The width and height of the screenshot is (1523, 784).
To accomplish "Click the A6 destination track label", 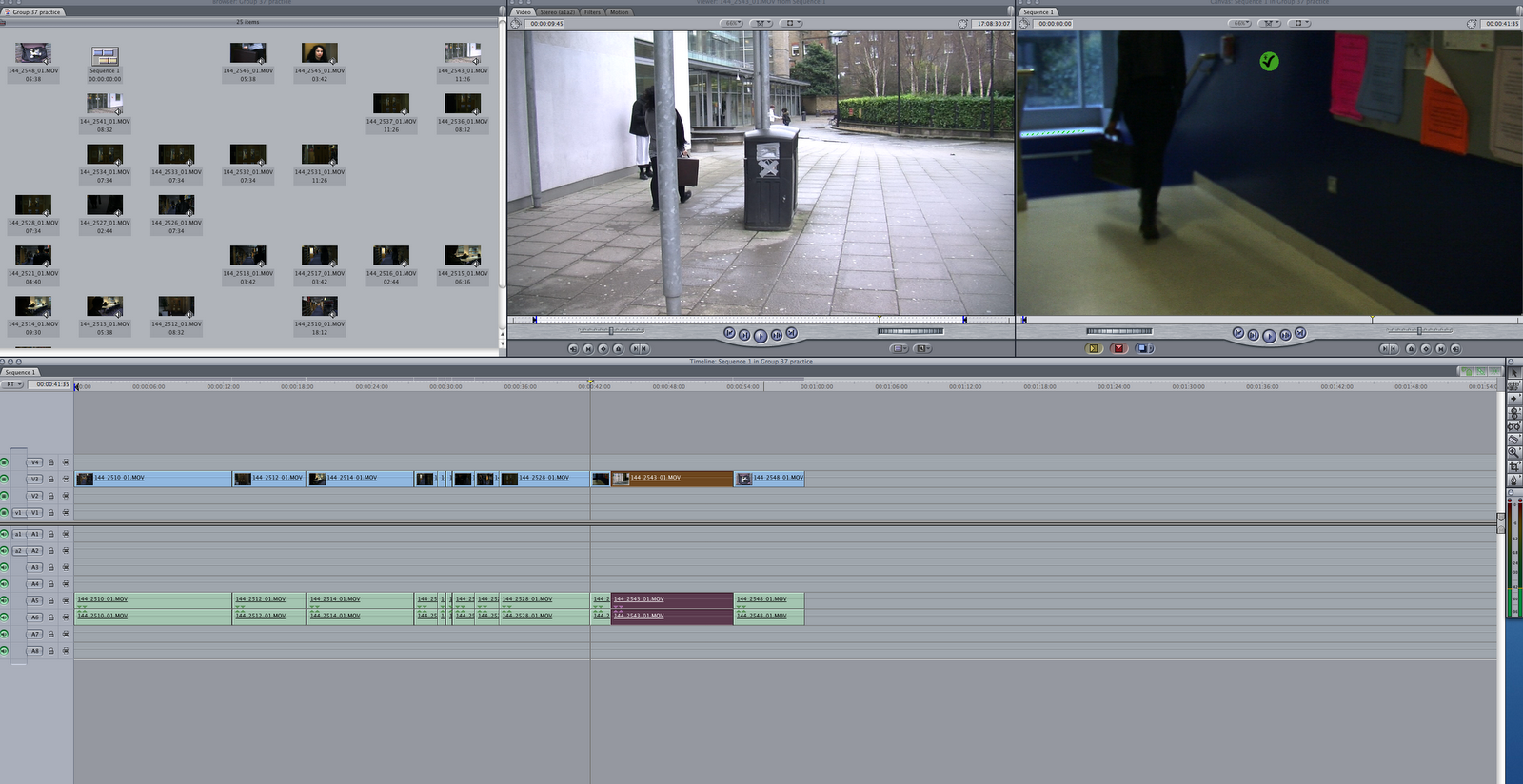I will point(34,617).
